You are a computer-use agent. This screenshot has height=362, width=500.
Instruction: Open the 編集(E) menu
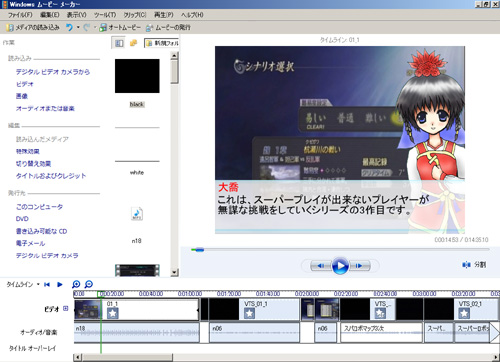pyautogui.click(x=50, y=15)
